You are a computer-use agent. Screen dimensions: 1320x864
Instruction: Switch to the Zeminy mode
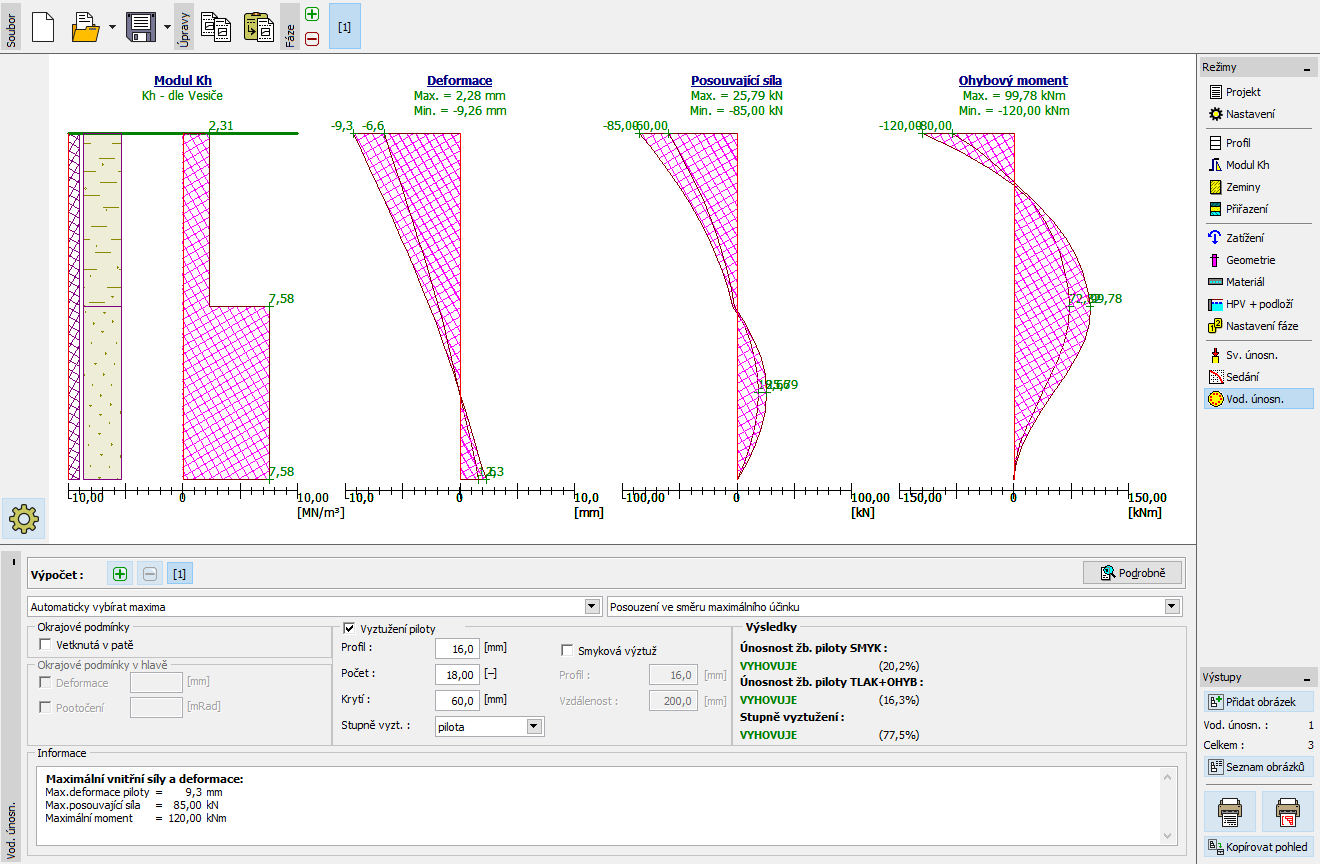tap(1257, 187)
